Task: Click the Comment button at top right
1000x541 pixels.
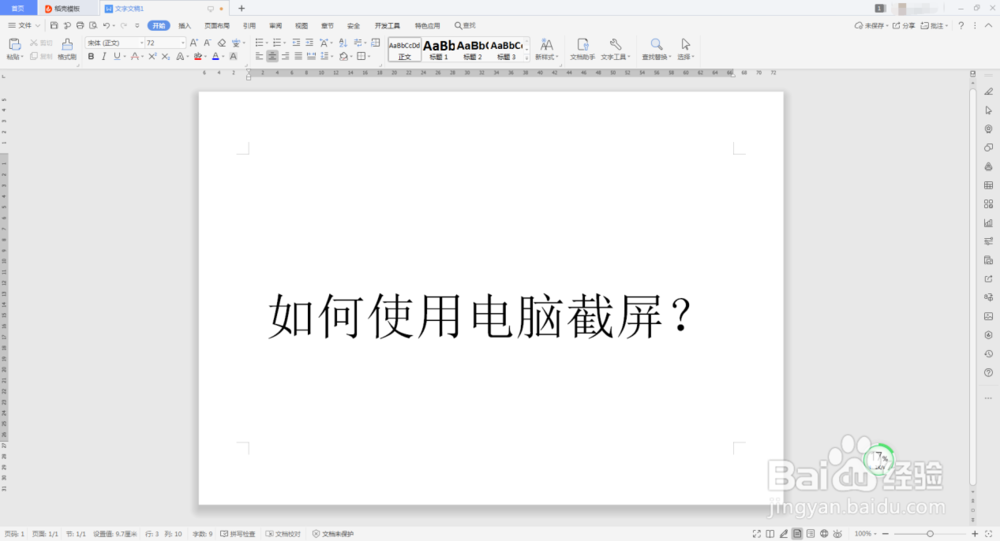Action: click(x=934, y=26)
